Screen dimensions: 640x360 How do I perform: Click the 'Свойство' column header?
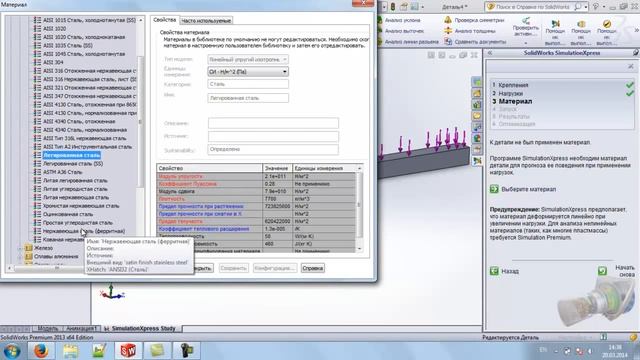[209, 168]
